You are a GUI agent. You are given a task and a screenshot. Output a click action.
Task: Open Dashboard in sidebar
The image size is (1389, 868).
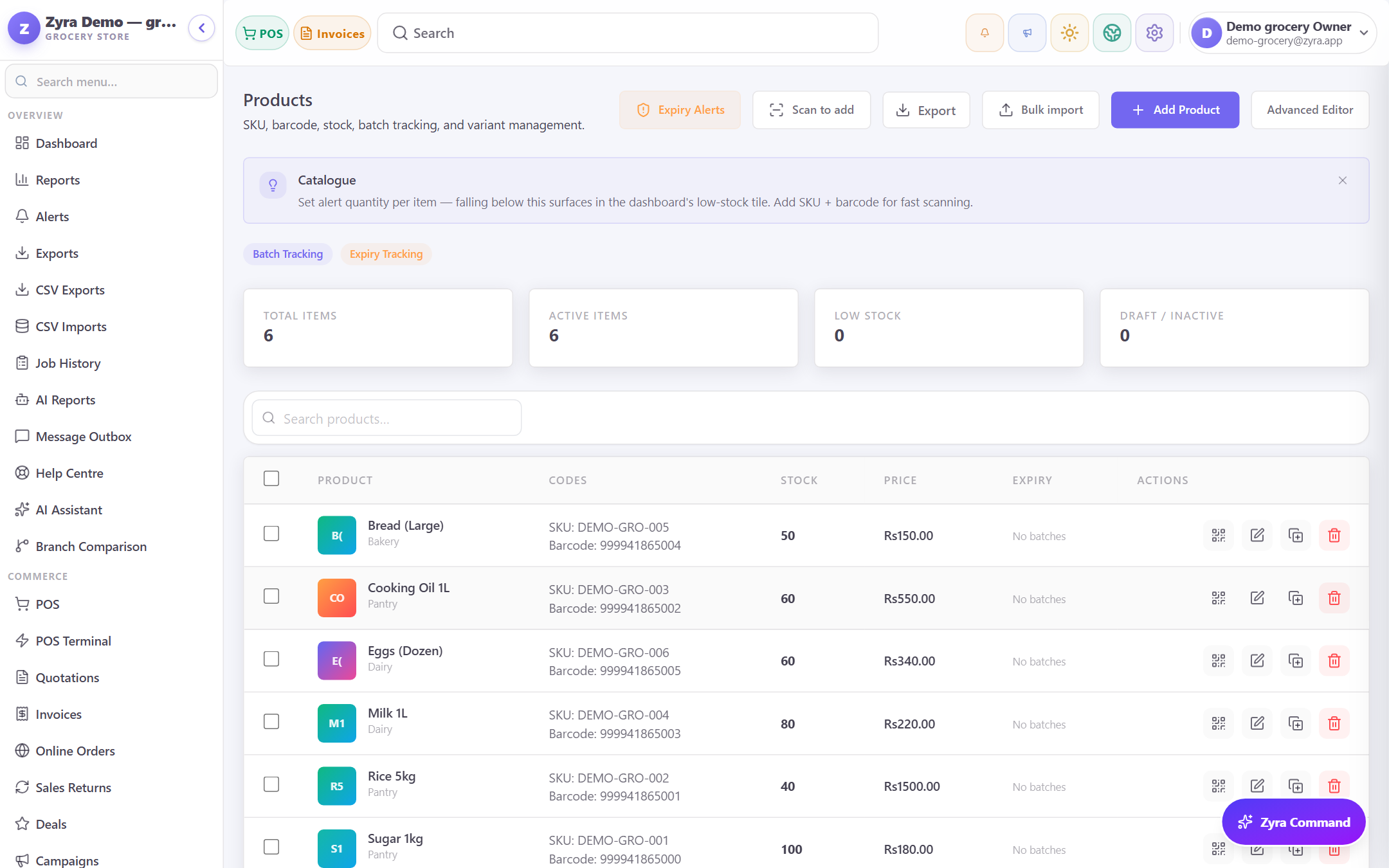coord(111,143)
